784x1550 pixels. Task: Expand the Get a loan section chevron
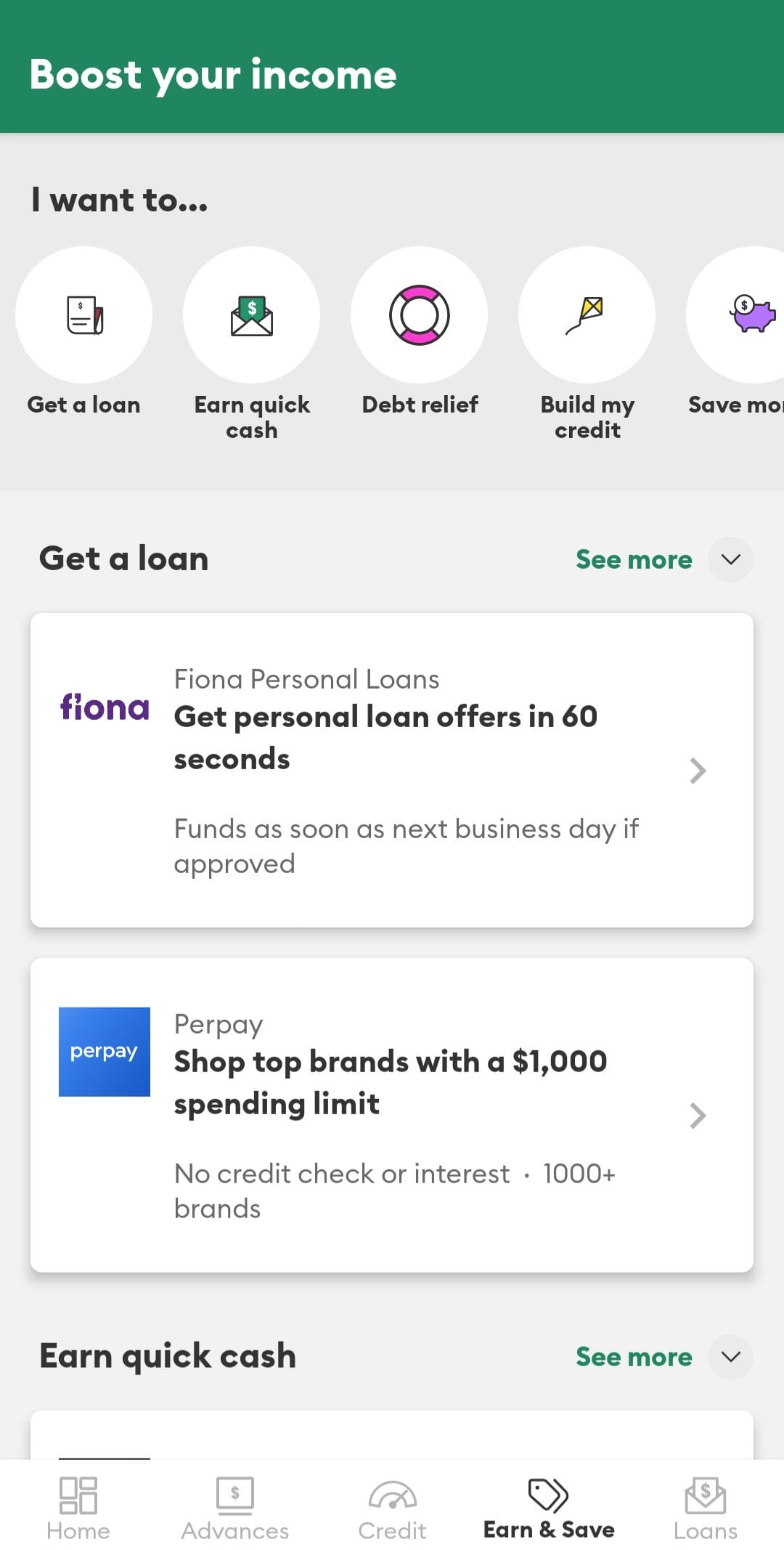[731, 559]
